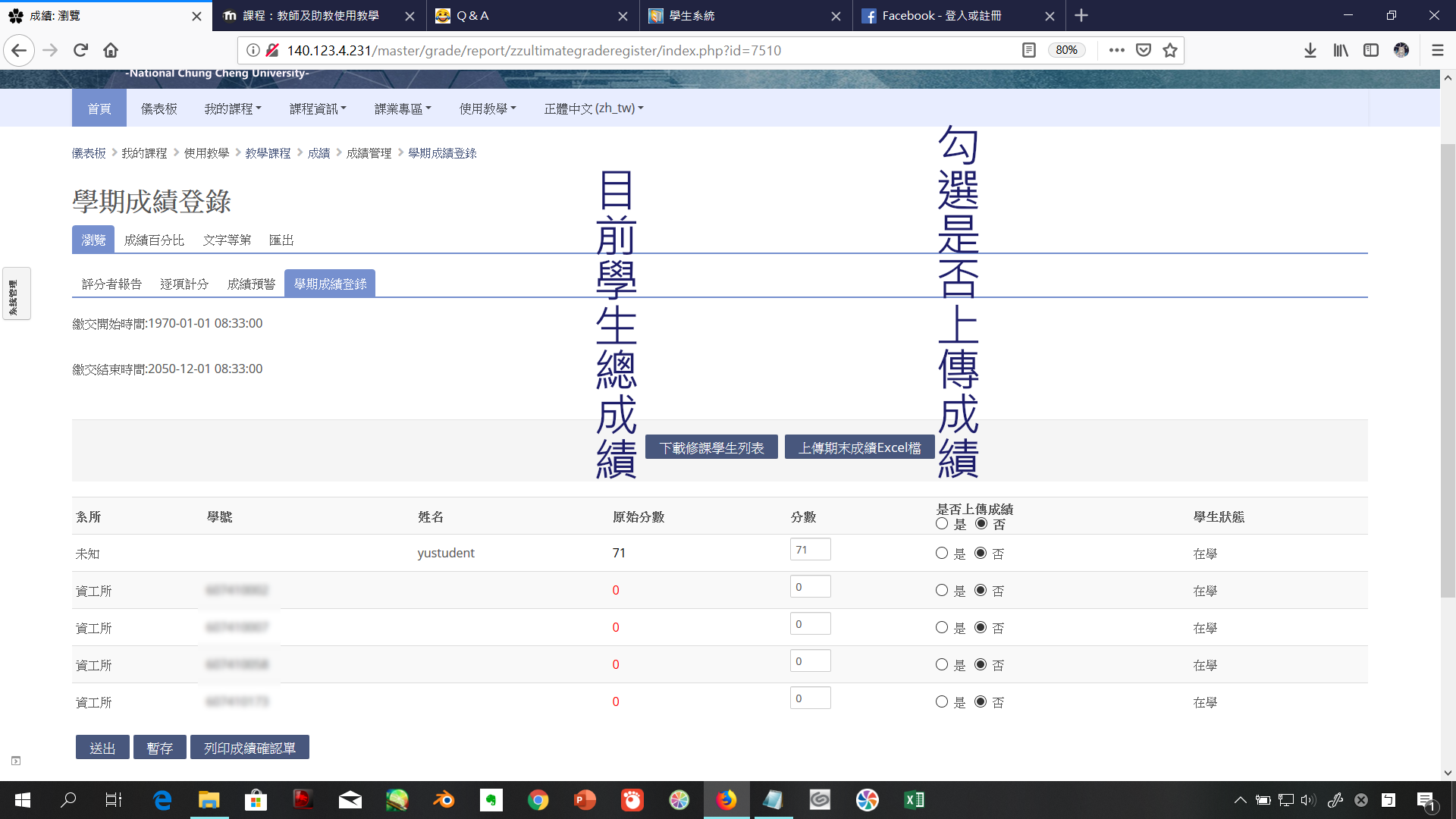1456x819 pixels.
Task: Submit grades with the 送出 button
Action: [102, 747]
